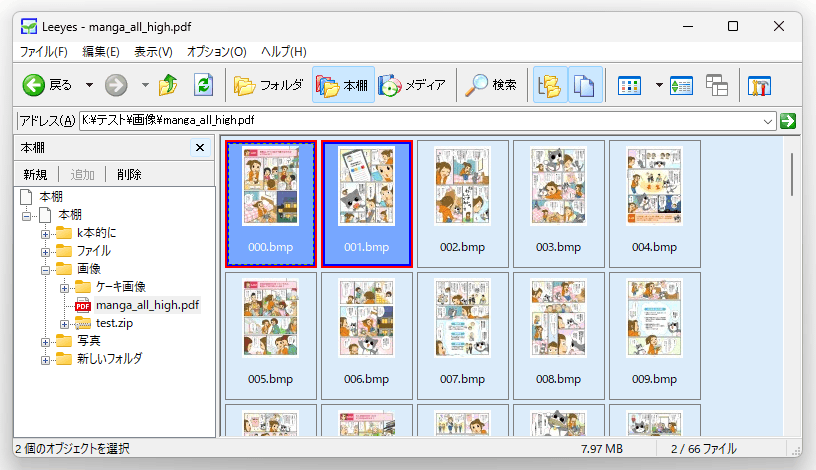The width and height of the screenshot is (816, 470).
Task: Open the ファイル(F) menu
Action: pos(44,52)
